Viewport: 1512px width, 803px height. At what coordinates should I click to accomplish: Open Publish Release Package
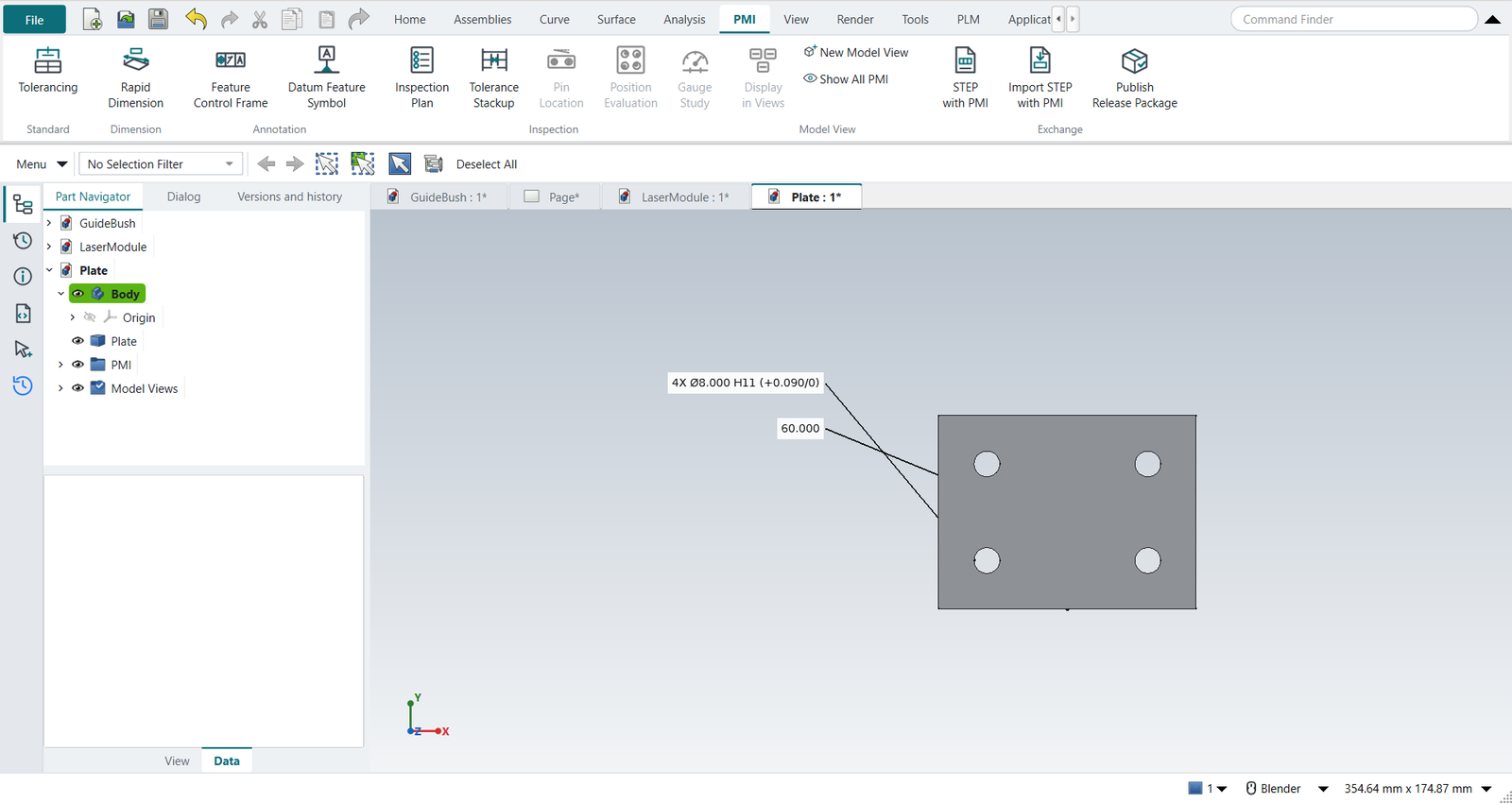click(1134, 77)
